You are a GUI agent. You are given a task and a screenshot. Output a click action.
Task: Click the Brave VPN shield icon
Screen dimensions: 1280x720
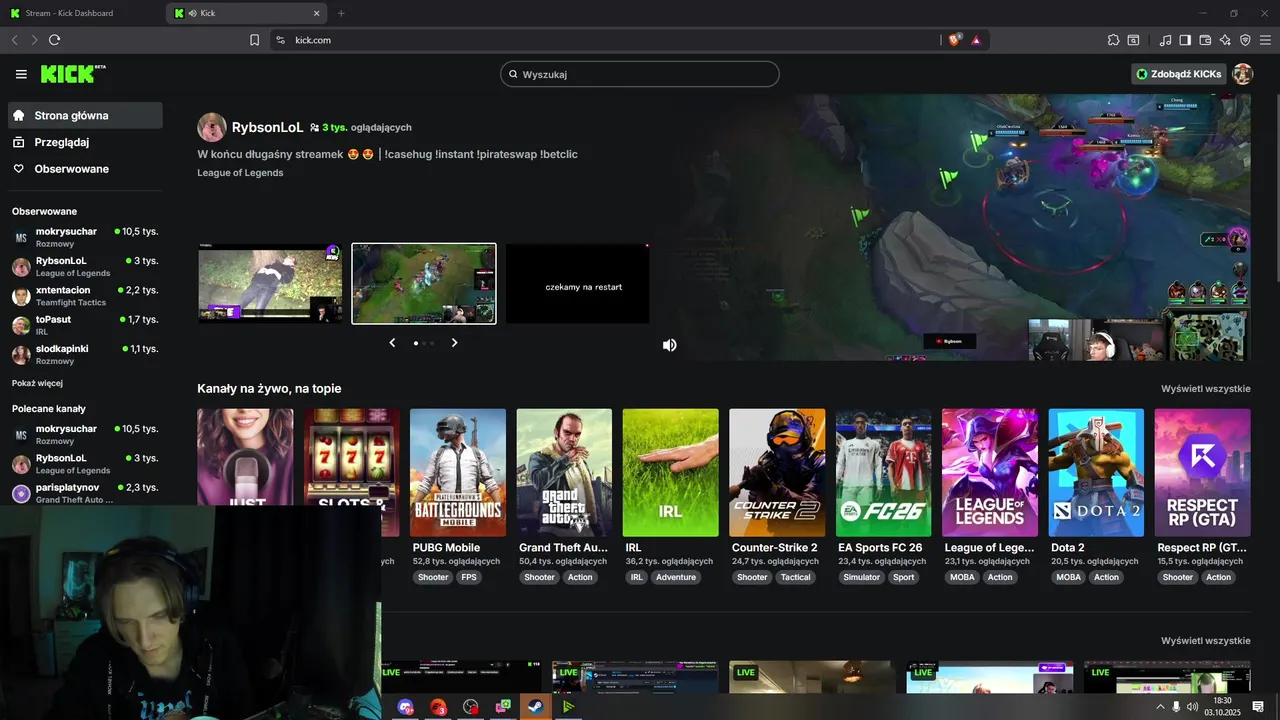point(1245,40)
